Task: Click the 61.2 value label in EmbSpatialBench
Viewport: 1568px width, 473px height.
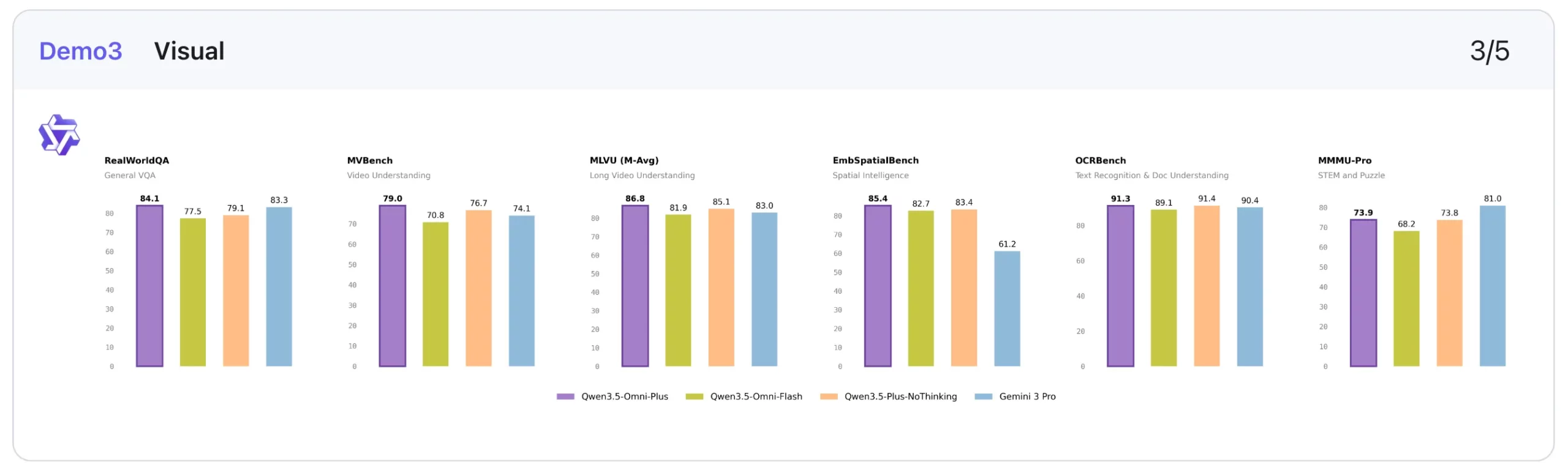Action: [x=1007, y=244]
